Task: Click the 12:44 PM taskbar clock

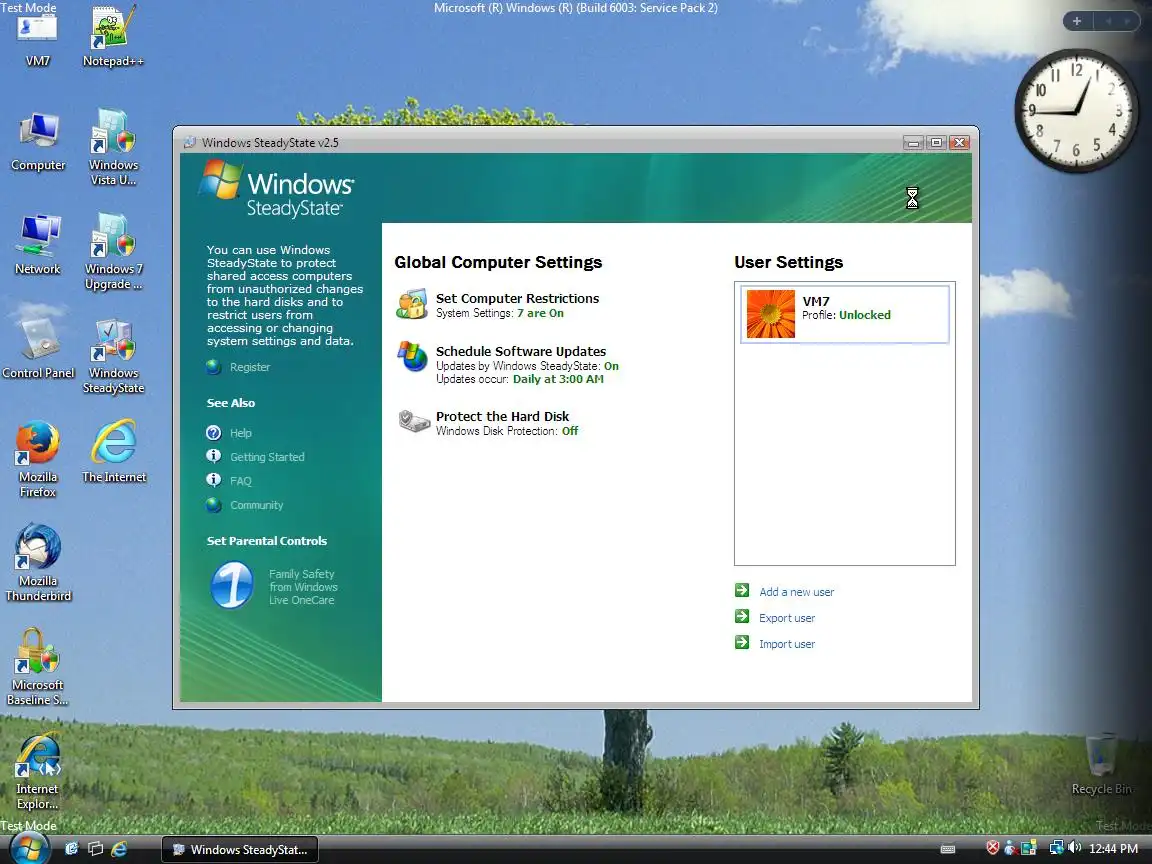Action: [1113, 849]
